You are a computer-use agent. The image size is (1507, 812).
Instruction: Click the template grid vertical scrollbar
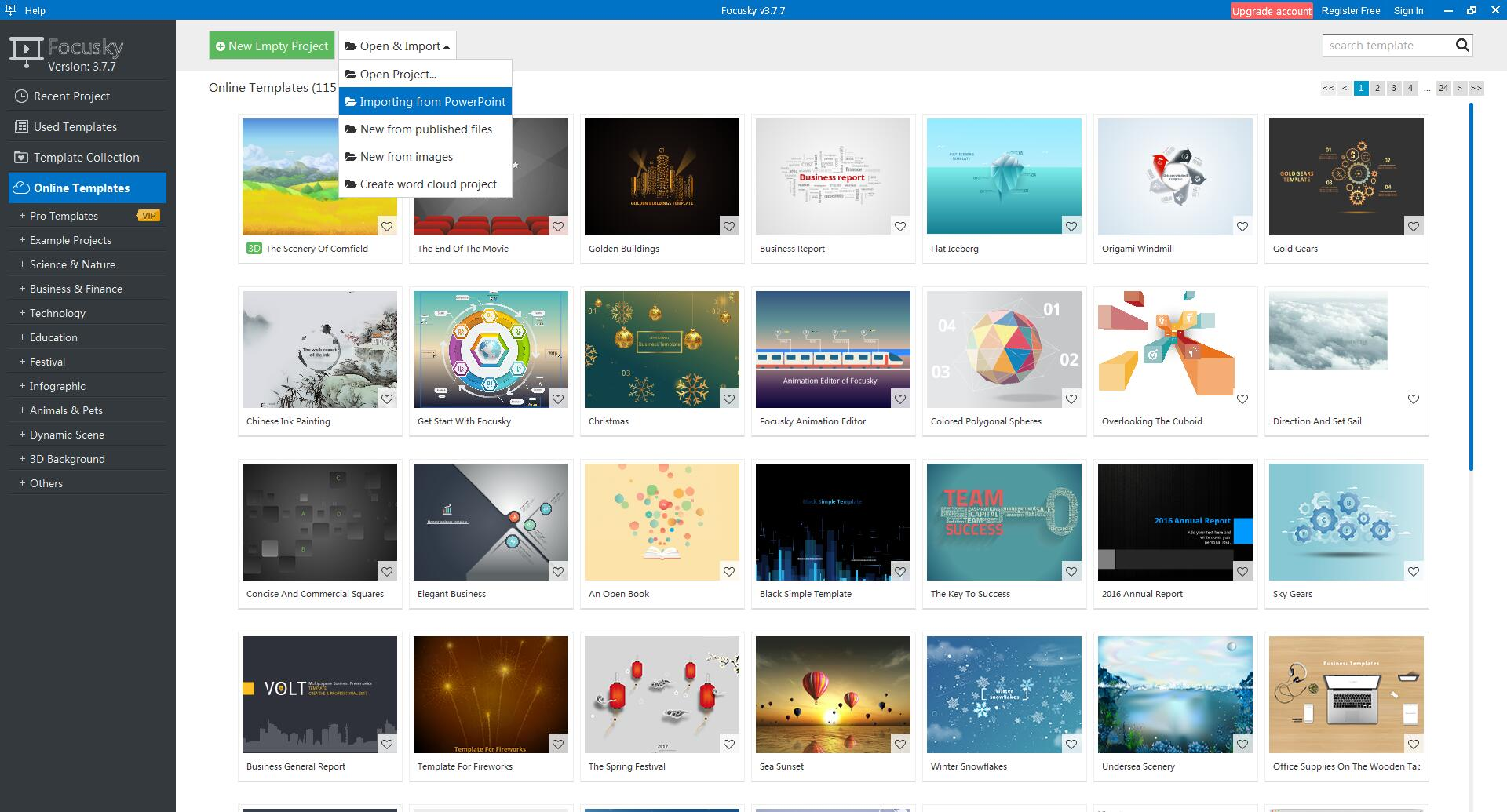click(1471, 286)
